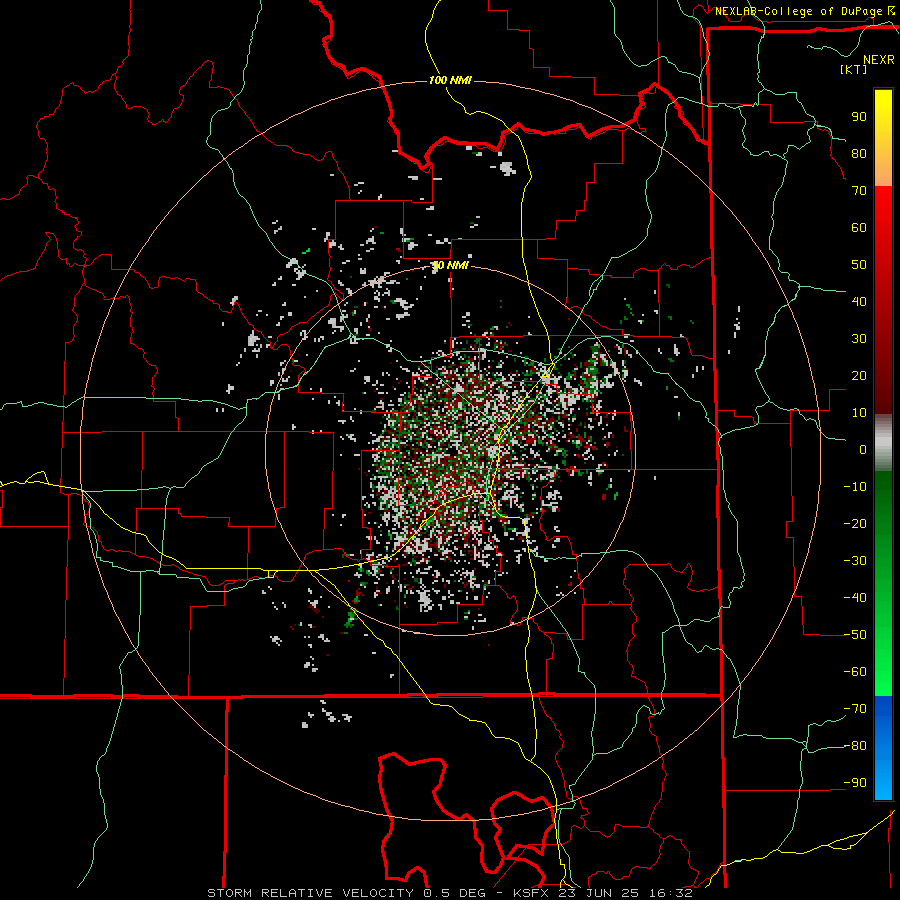Click the 100 NMI range ring label
Viewport: 900px width, 900px height.
tap(450, 80)
